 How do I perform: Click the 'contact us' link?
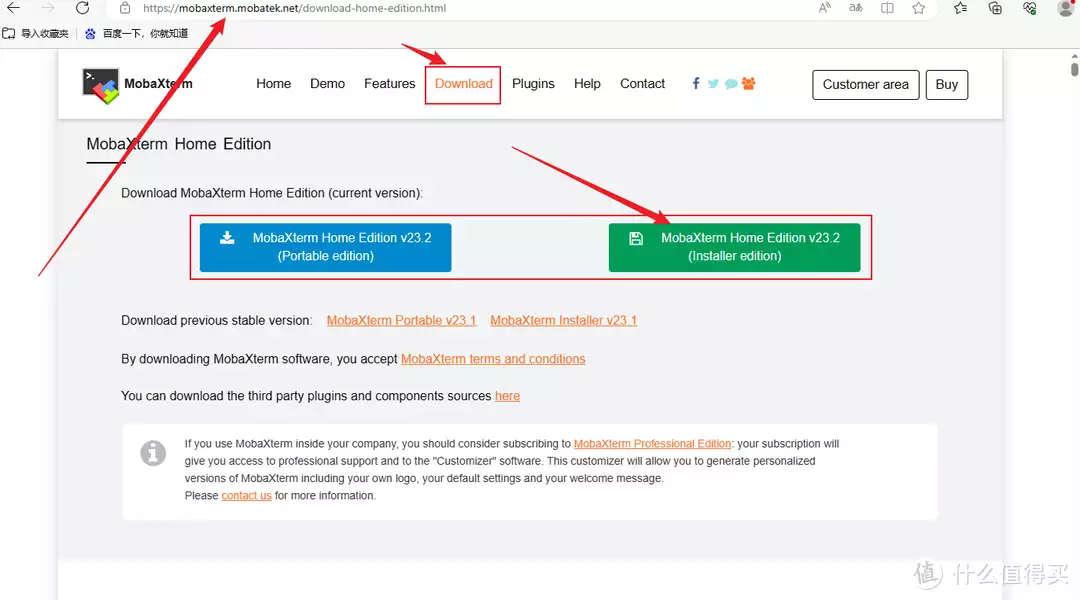tap(246, 495)
